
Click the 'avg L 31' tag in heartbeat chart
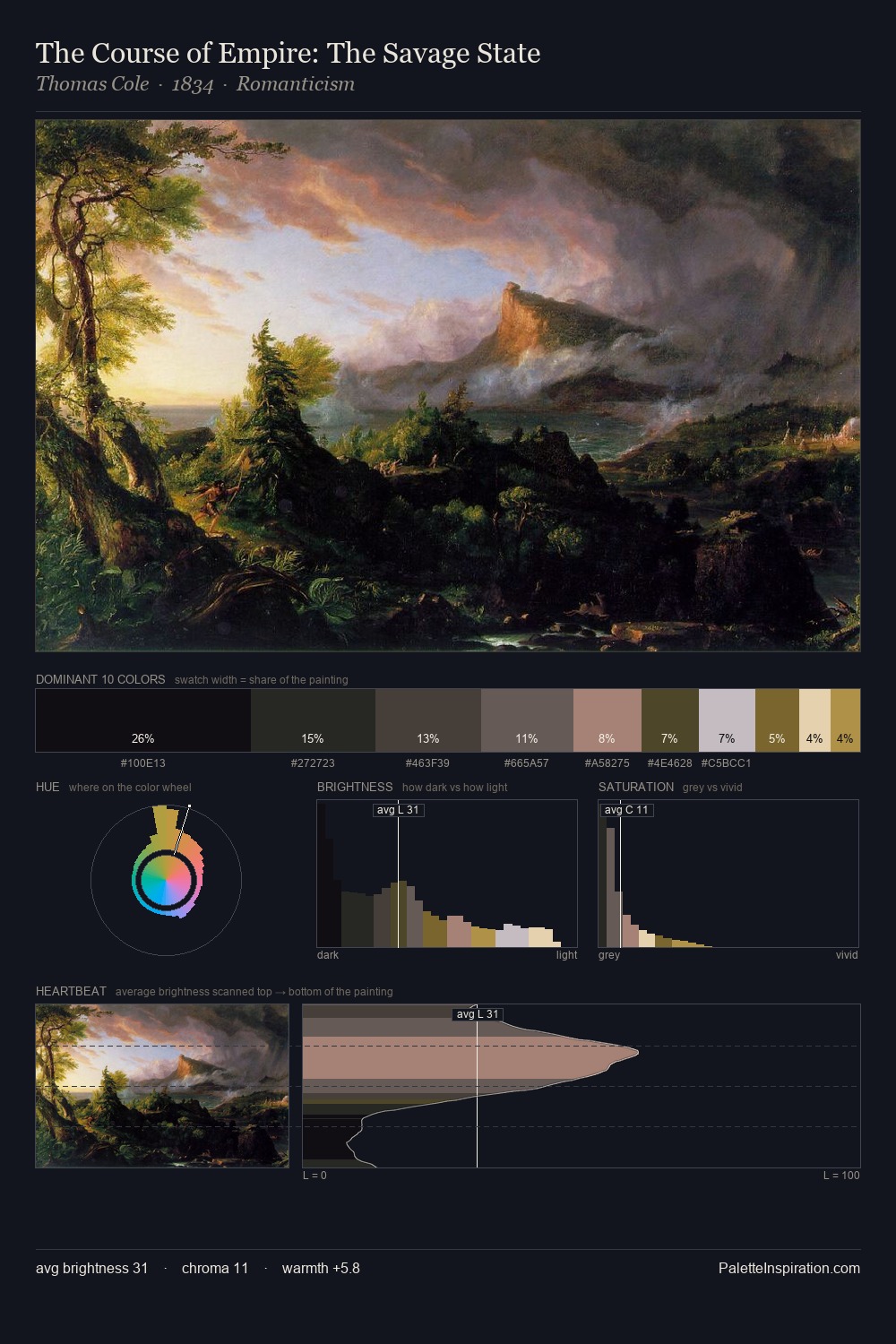pyautogui.click(x=478, y=1014)
